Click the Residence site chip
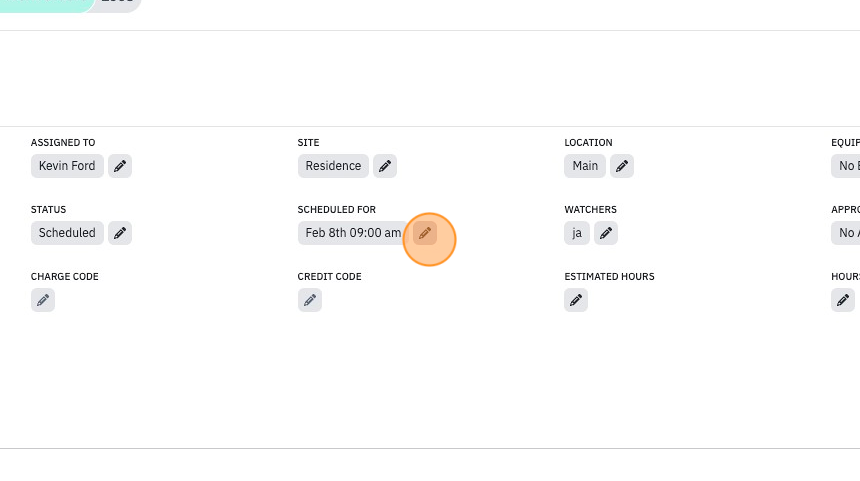Image resolution: width=860 pixels, height=481 pixels. pos(333,166)
